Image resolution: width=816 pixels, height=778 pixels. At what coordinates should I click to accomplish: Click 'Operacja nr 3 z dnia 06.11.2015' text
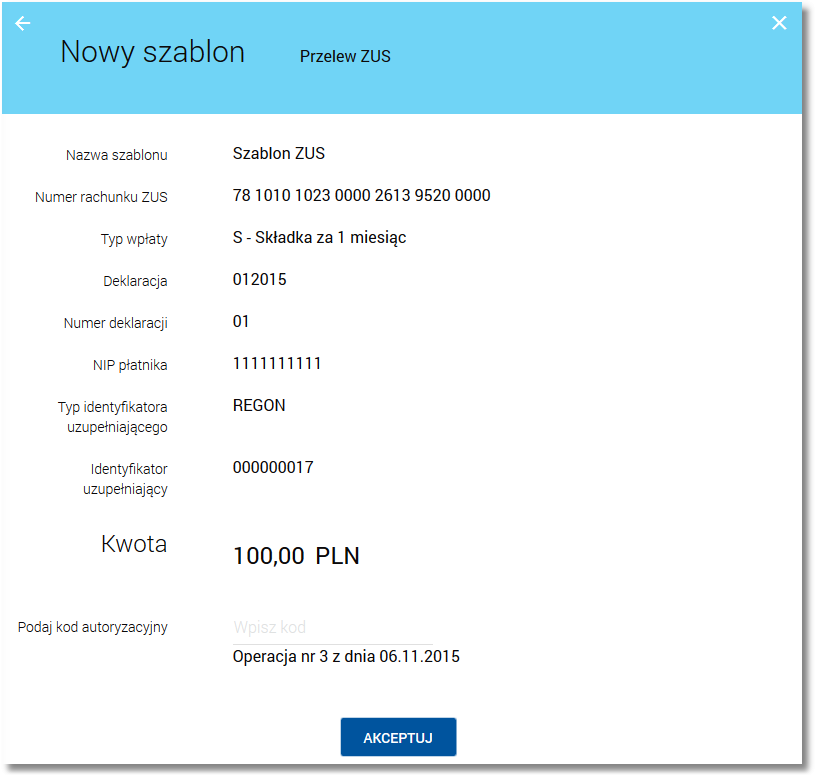(346, 657)
